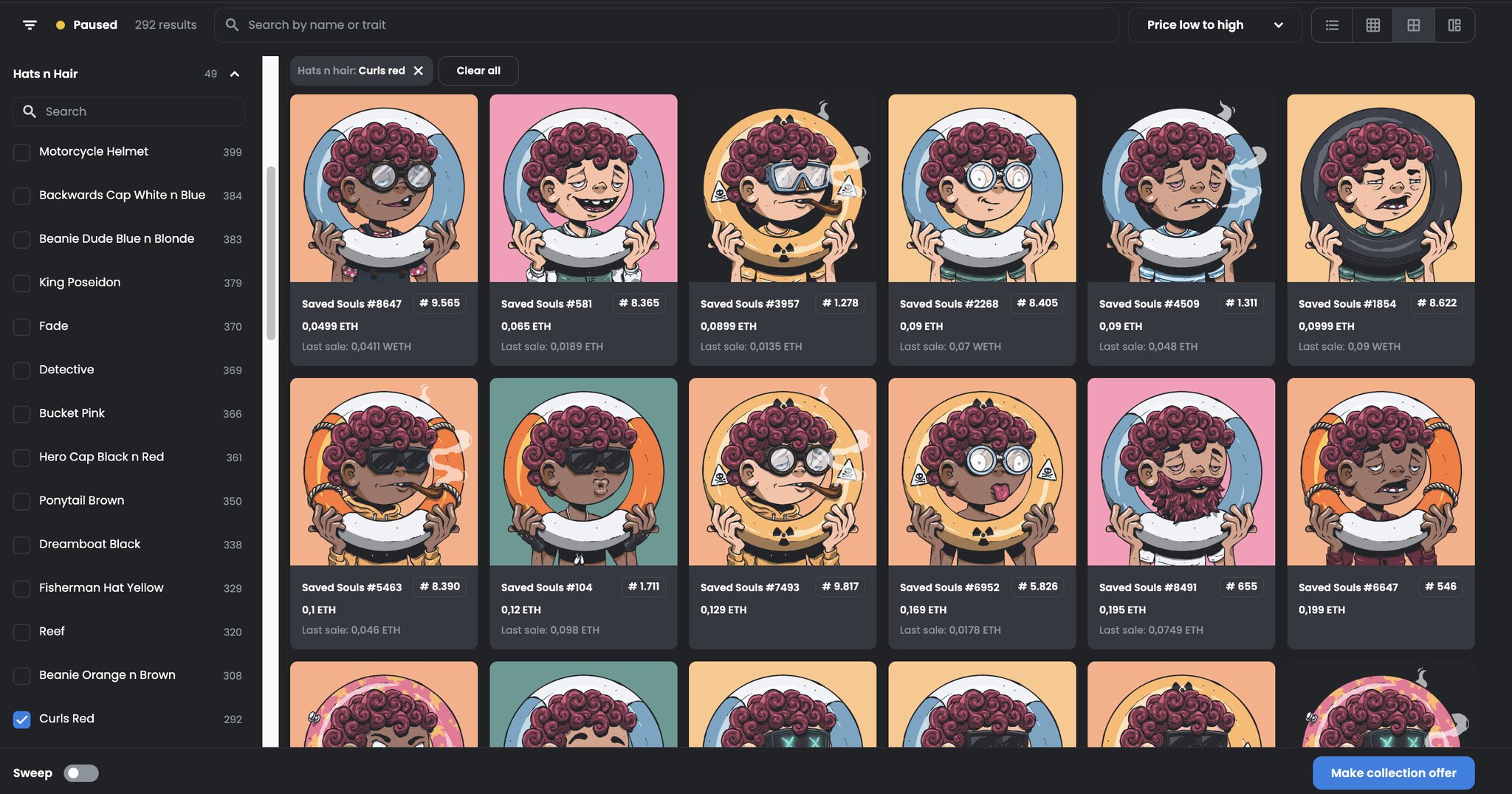The image size is (1512, 794).
Task: Open Saved Souls #6647 thumbnail image
Action: click(x=1381, y=472)
